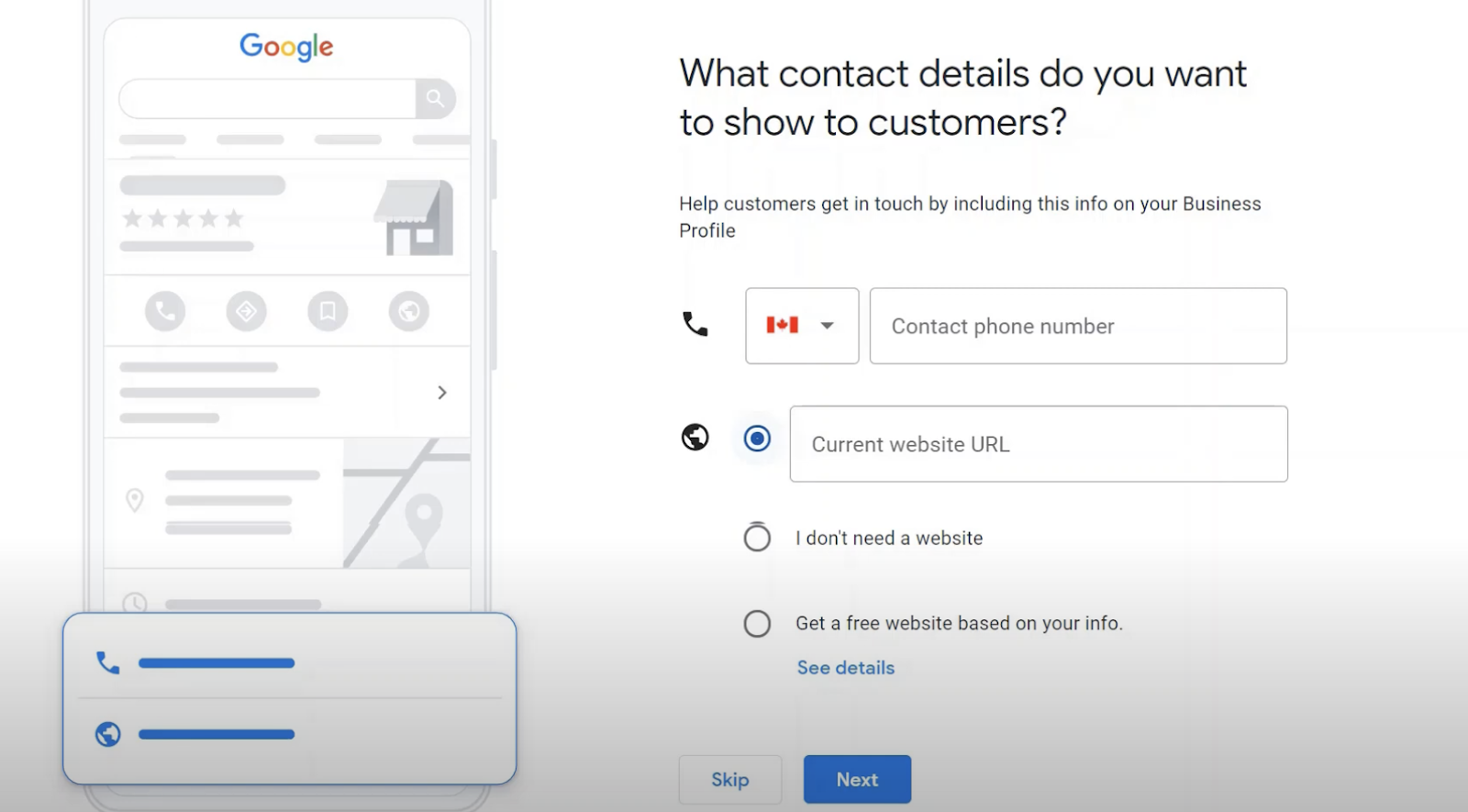Viewport: 1468px width, 812px height.
Task: Click the Skip button
Action: click(730, 780)
